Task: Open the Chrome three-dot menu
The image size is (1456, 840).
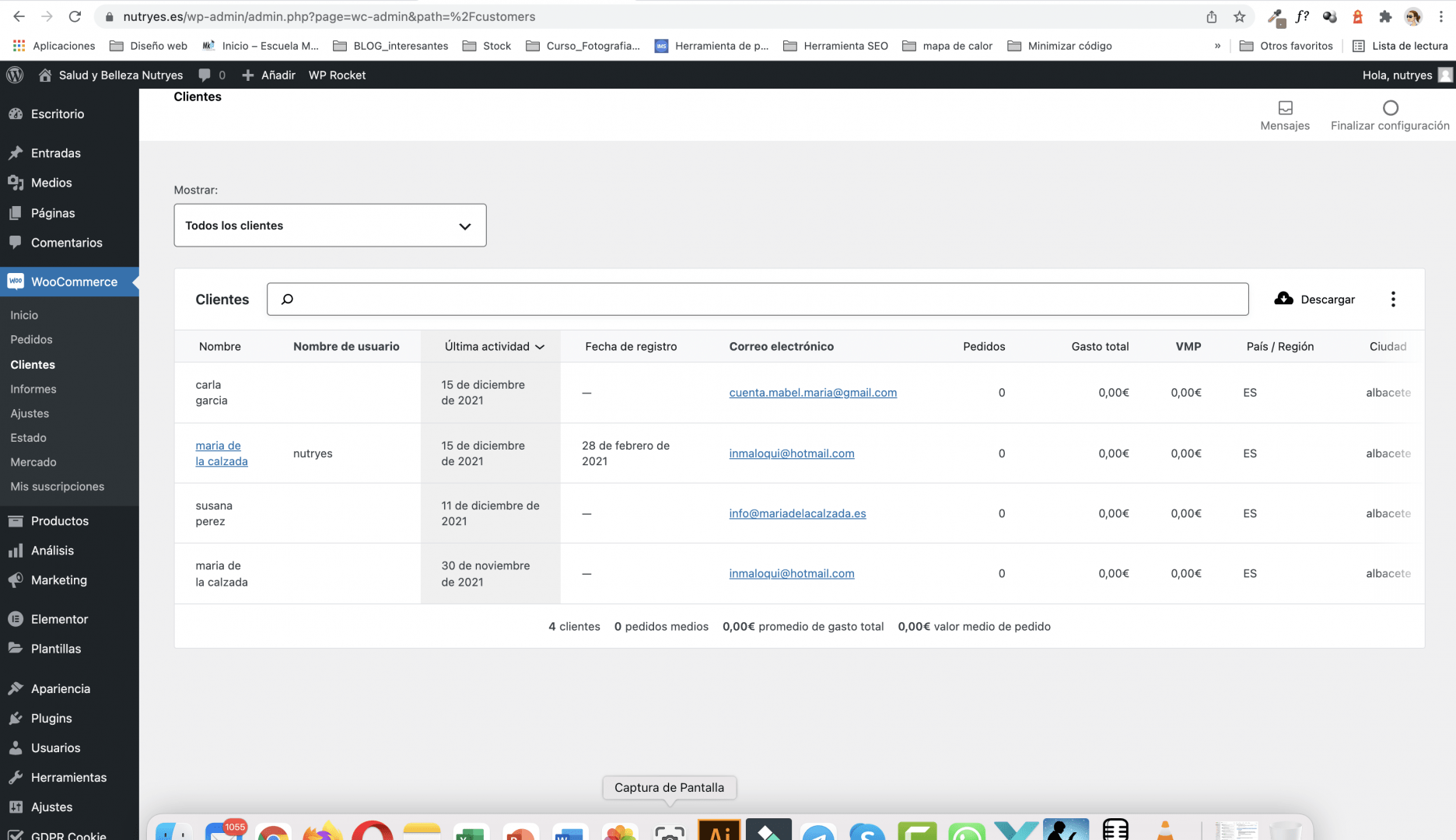Action: coord(1440,16)
